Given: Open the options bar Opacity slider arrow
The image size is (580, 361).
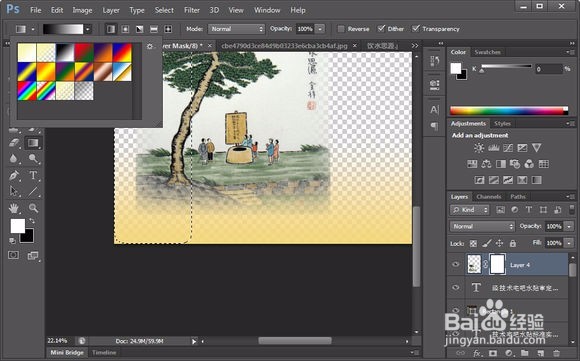Looking at the screenshot, I should [320, 29].
